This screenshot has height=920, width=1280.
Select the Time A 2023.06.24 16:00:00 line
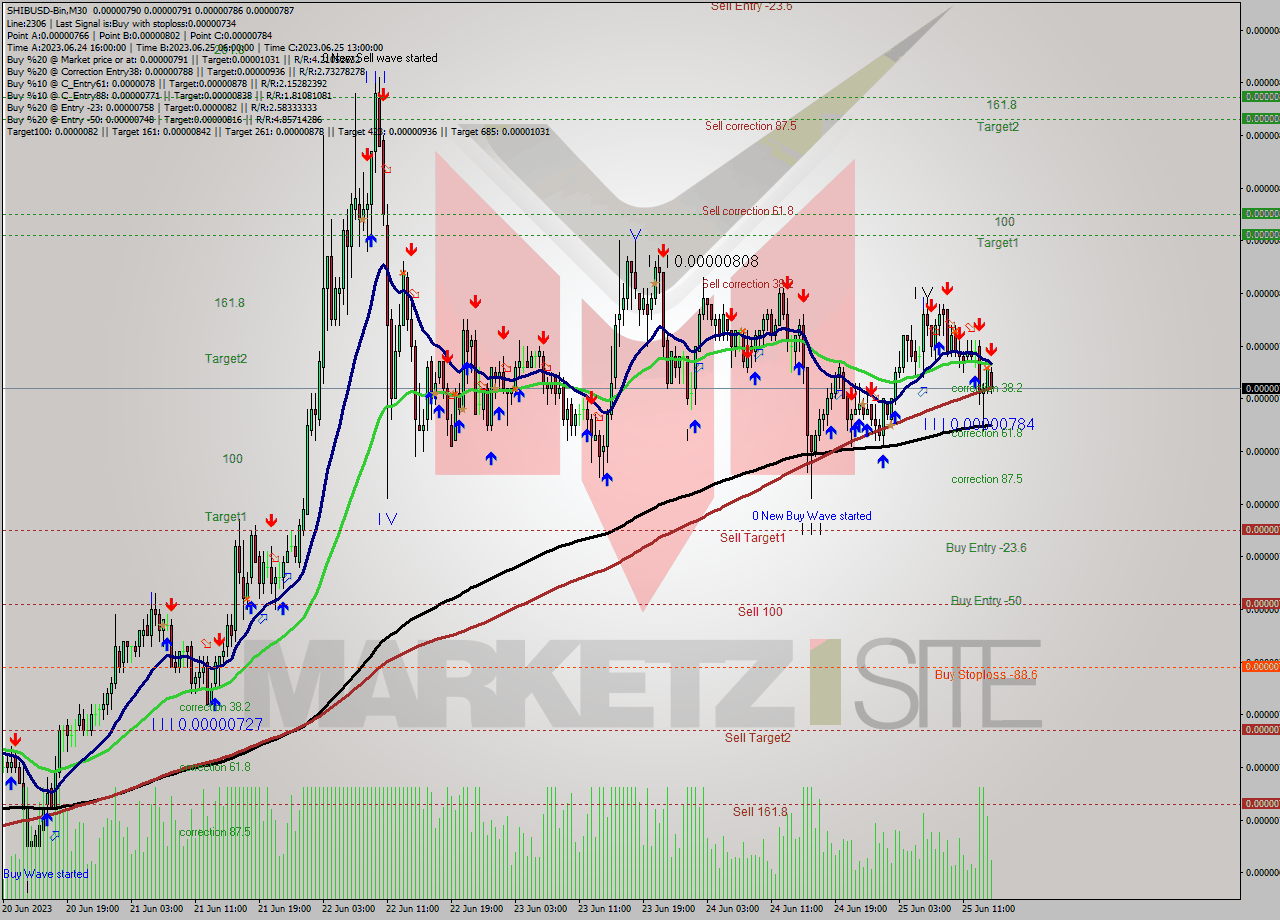point(195,47)
